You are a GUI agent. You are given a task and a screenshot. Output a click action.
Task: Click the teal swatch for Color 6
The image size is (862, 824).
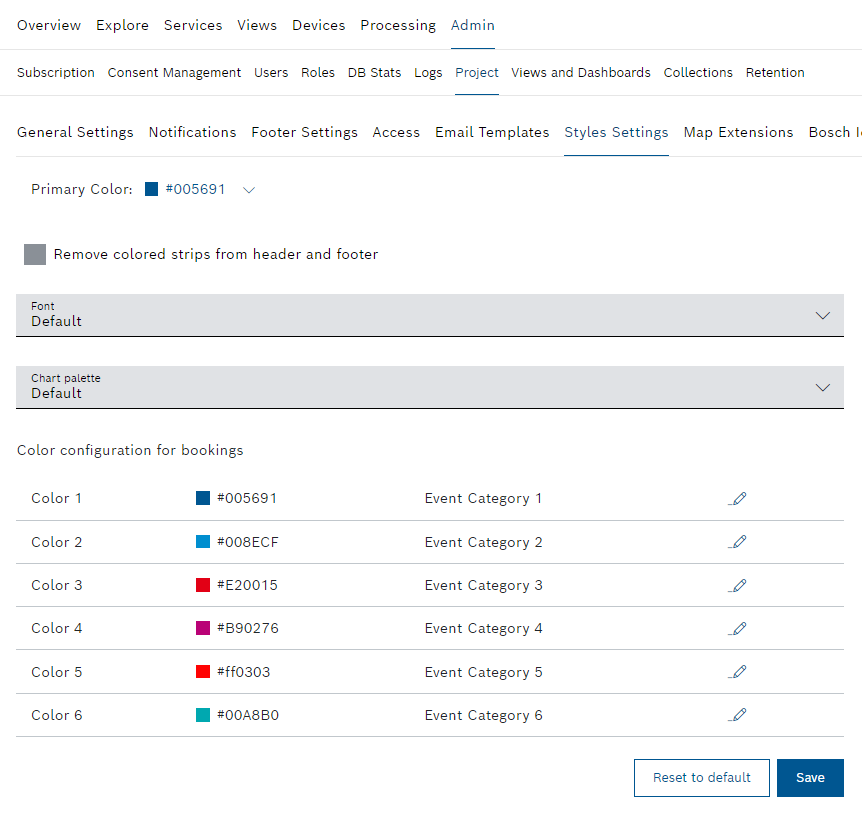click(203, 715)
